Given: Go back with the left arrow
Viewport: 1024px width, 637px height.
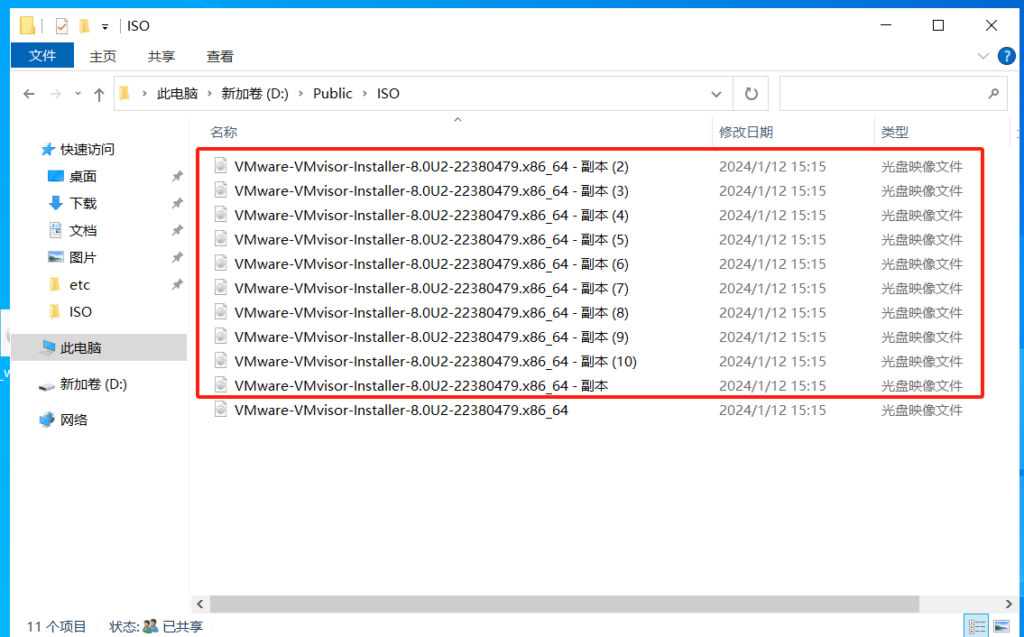Looking at the screenshot, I should pyautogui.click(x=29, y=94).
